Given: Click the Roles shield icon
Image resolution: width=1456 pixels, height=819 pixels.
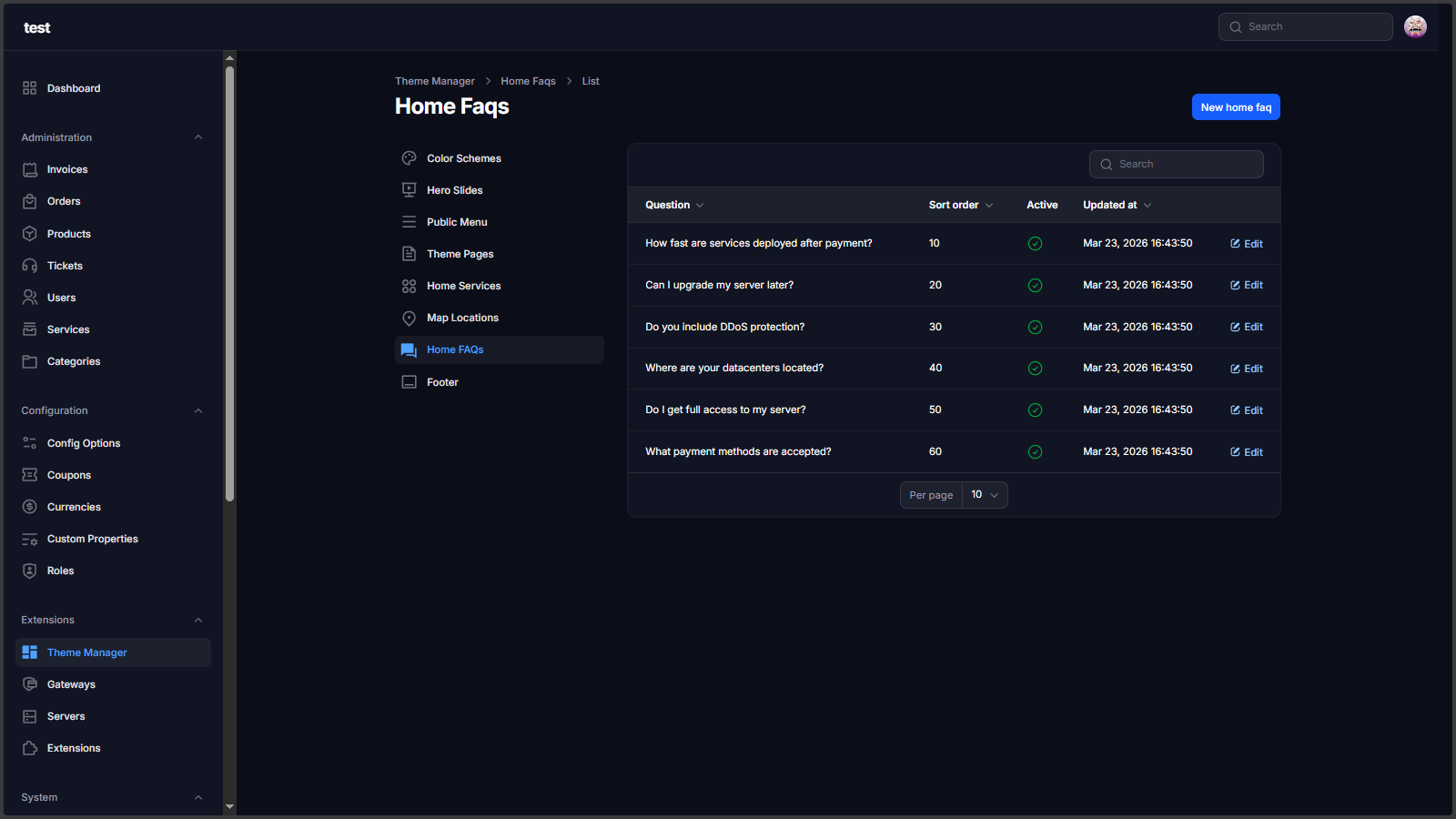Looking at the screenshot, I should click(x=30, y=571).
